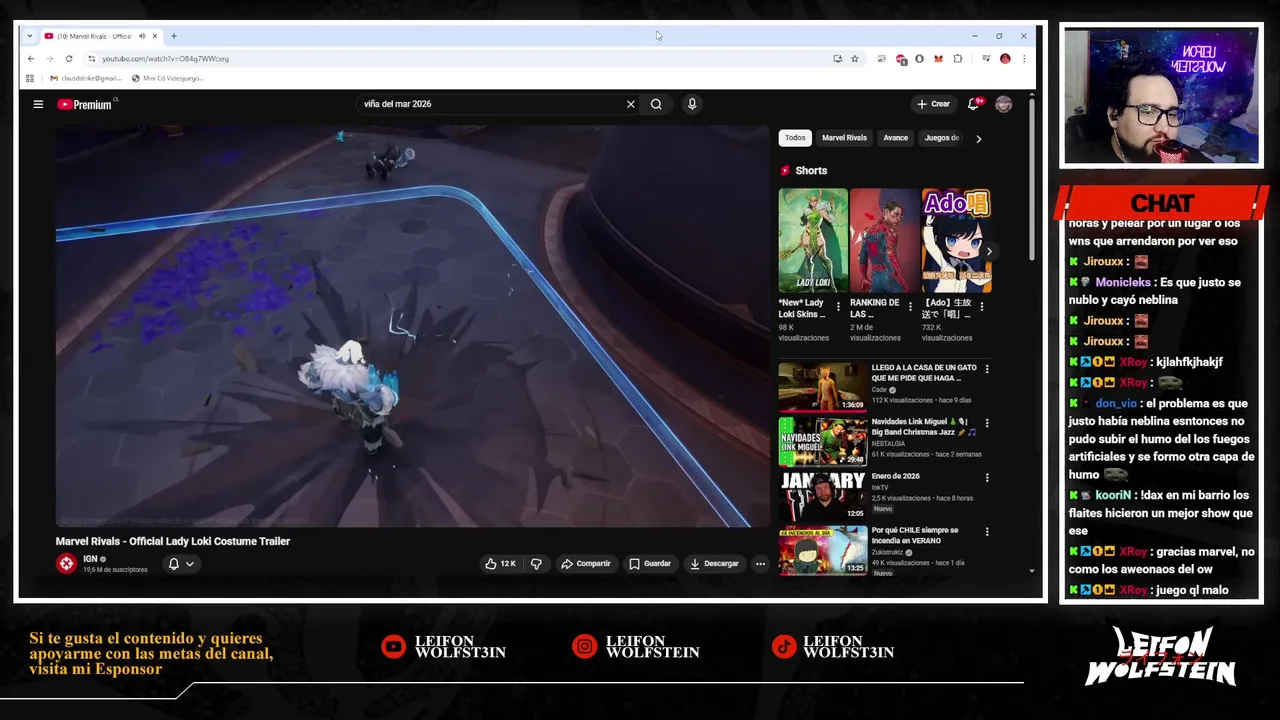Open the IGN channel avatar

(66, 563)
